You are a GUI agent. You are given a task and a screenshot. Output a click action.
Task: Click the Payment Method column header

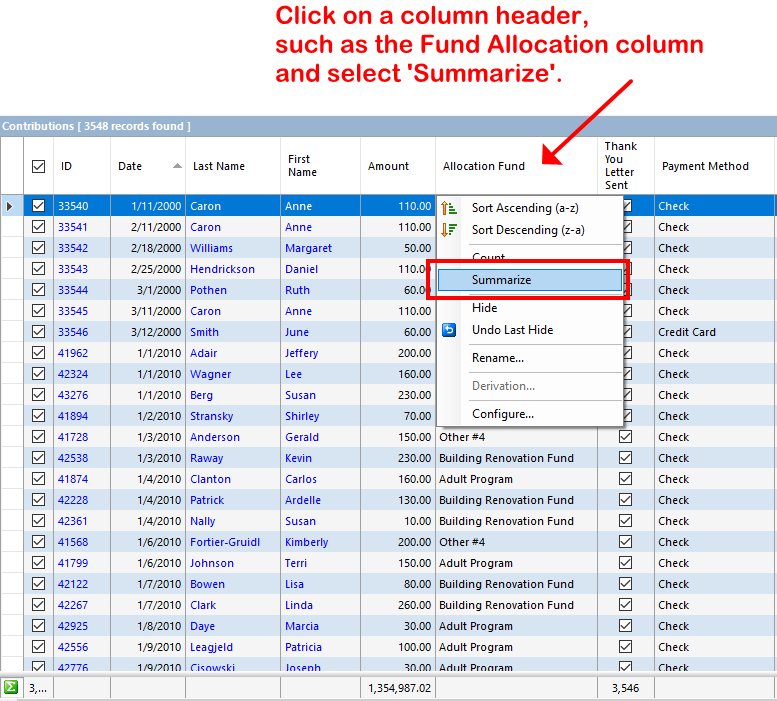705,167
